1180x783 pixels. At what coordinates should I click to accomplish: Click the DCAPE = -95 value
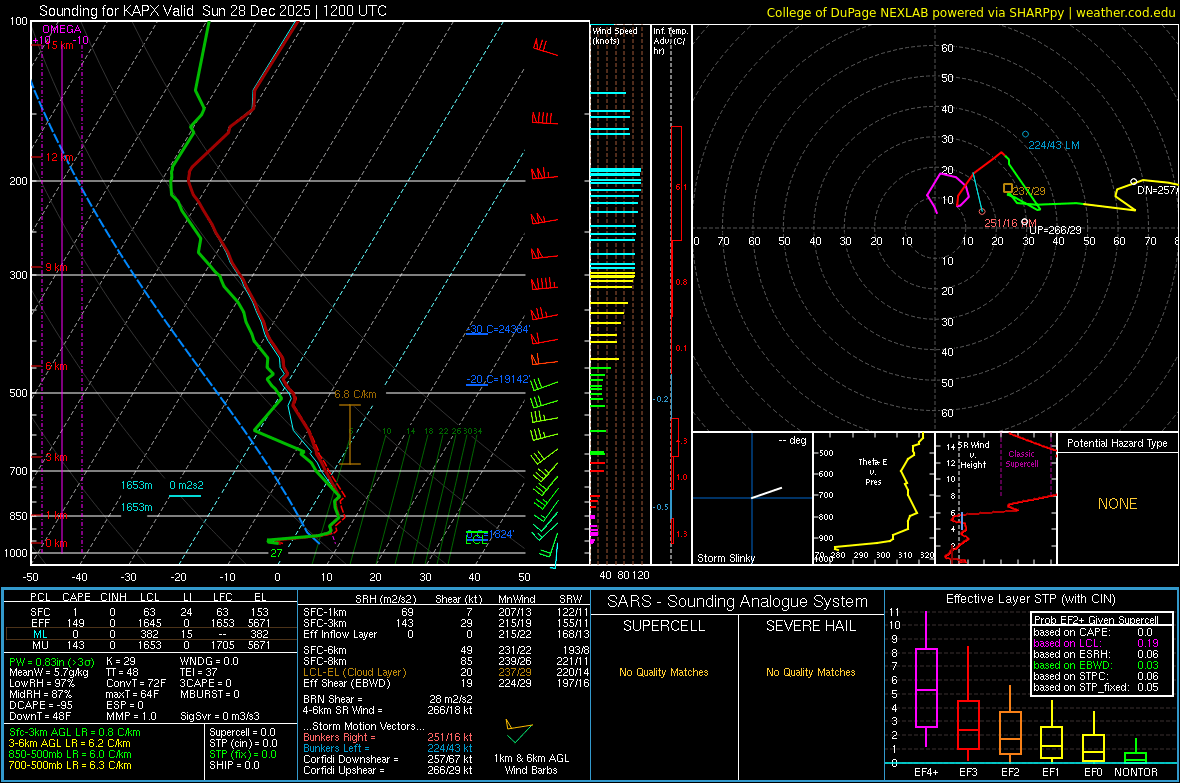pyautogui.click(x=40, y=705)
